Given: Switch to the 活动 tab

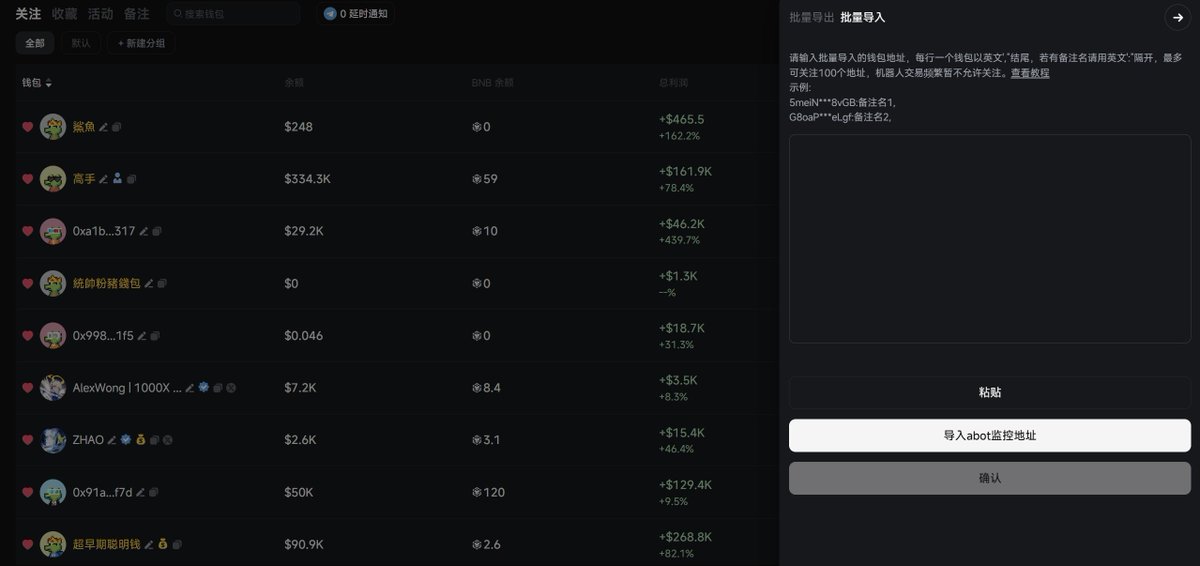Looking at the screenshot, I should [100, 14].
